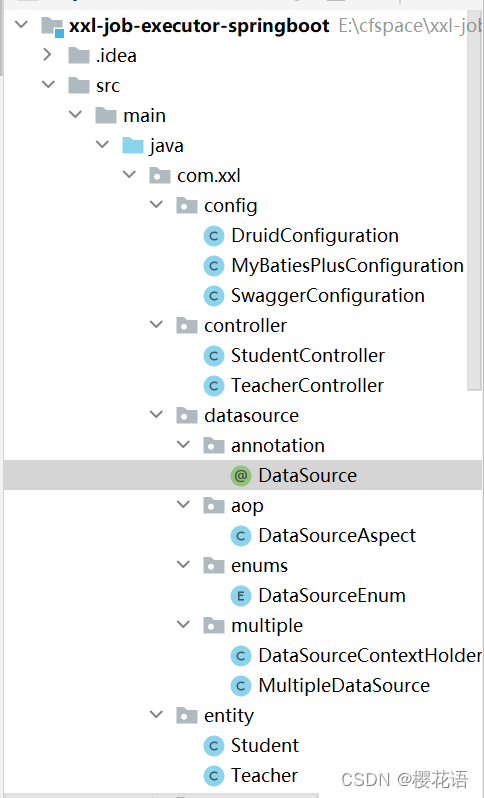Image resolution: width=484 pixels, height=798 pixels.
Task: Click the java source folder icon
Action: click(x=133, y=146)
